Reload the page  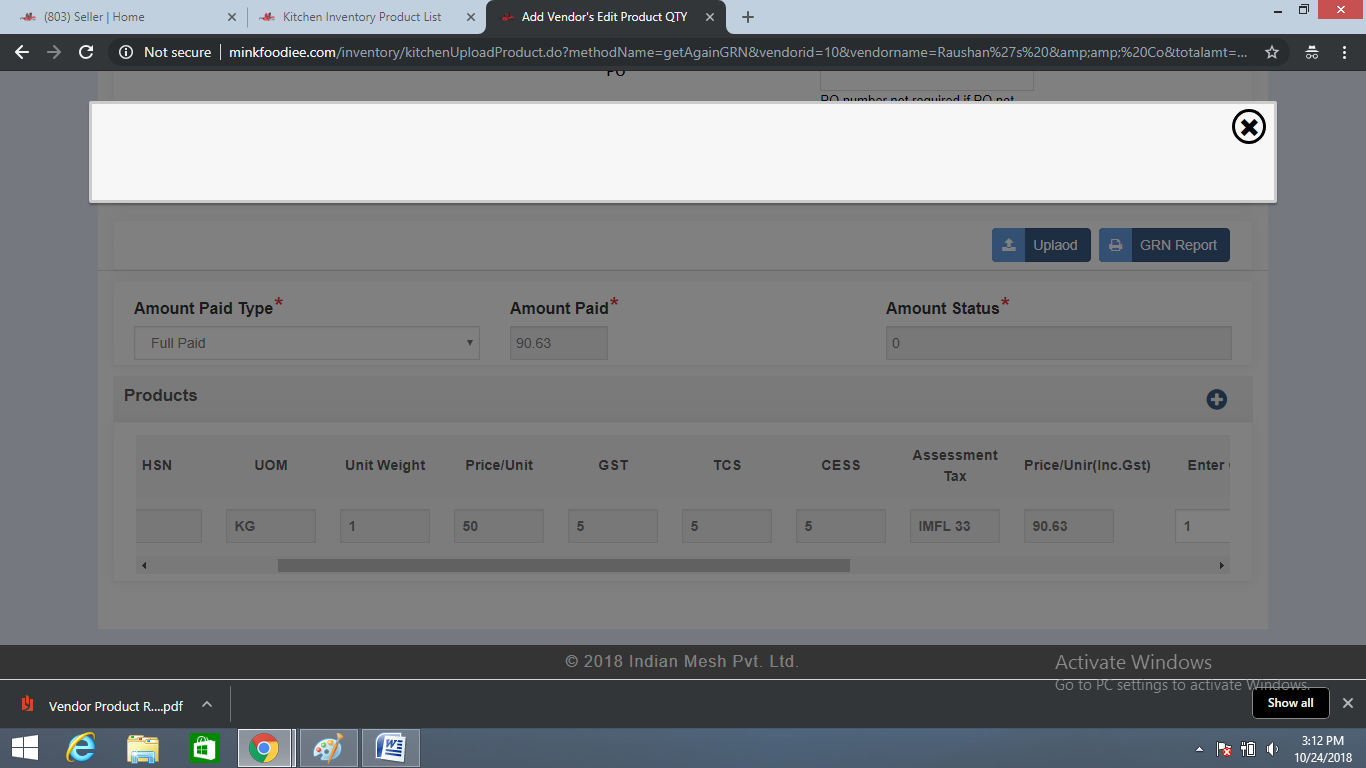coord(86,52)
